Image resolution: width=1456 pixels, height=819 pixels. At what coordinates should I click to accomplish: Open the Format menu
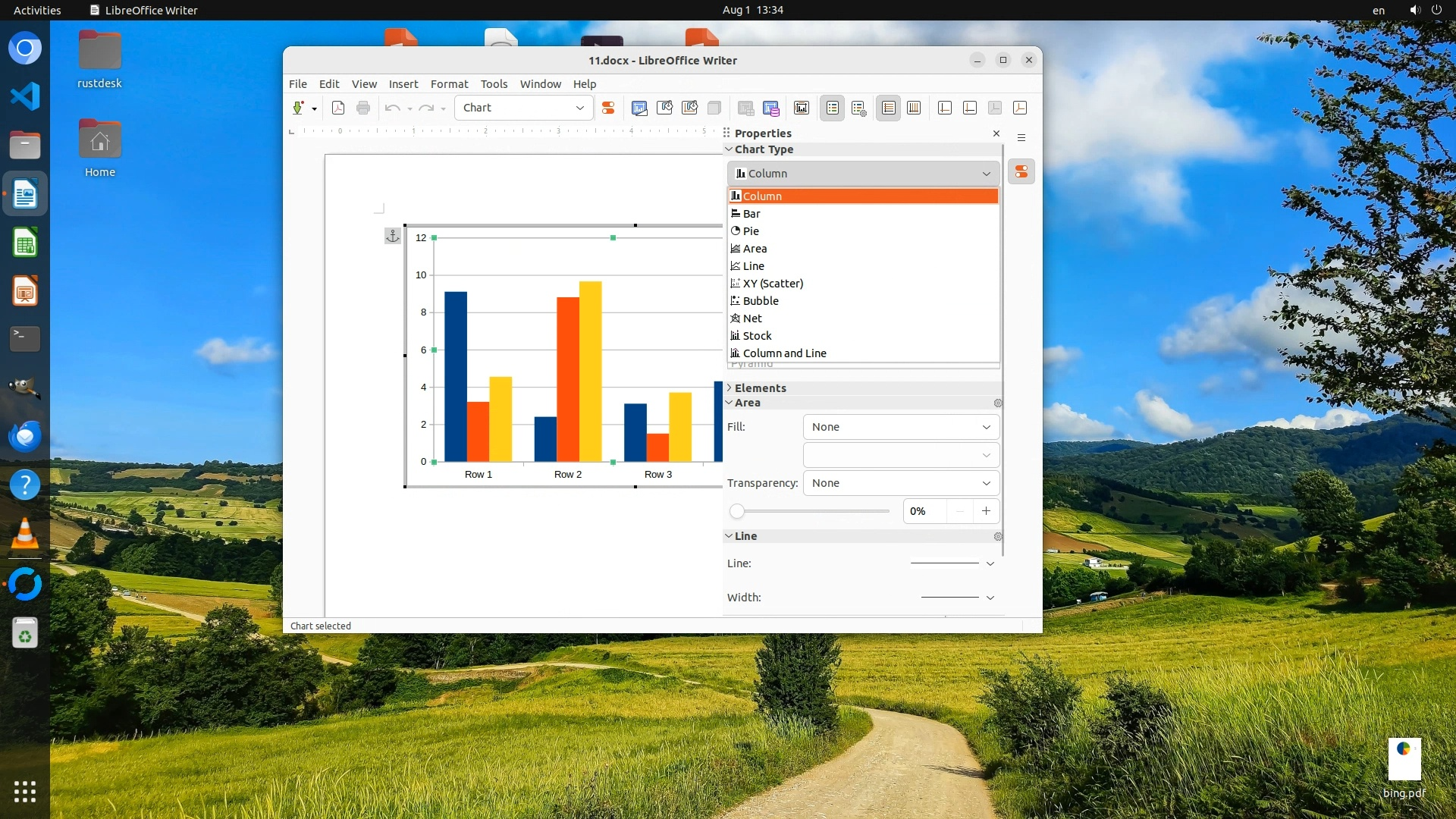449,84
